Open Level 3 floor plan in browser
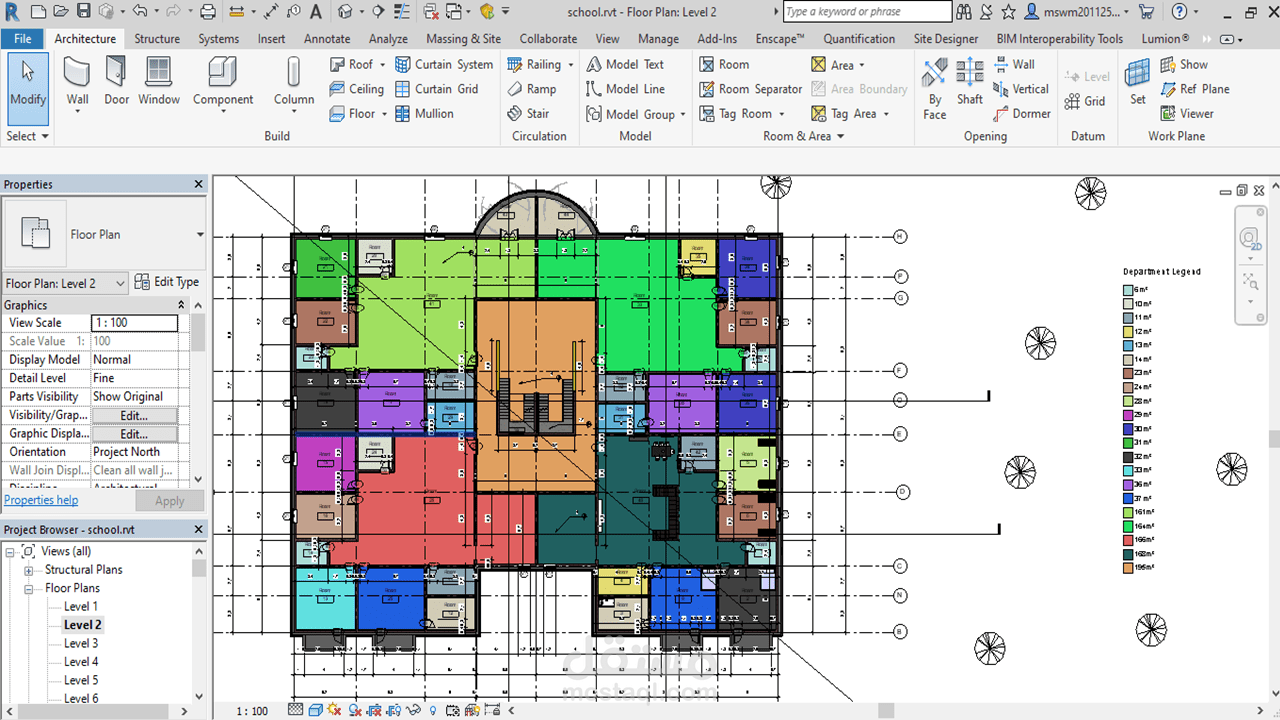 tap(81, 643)
